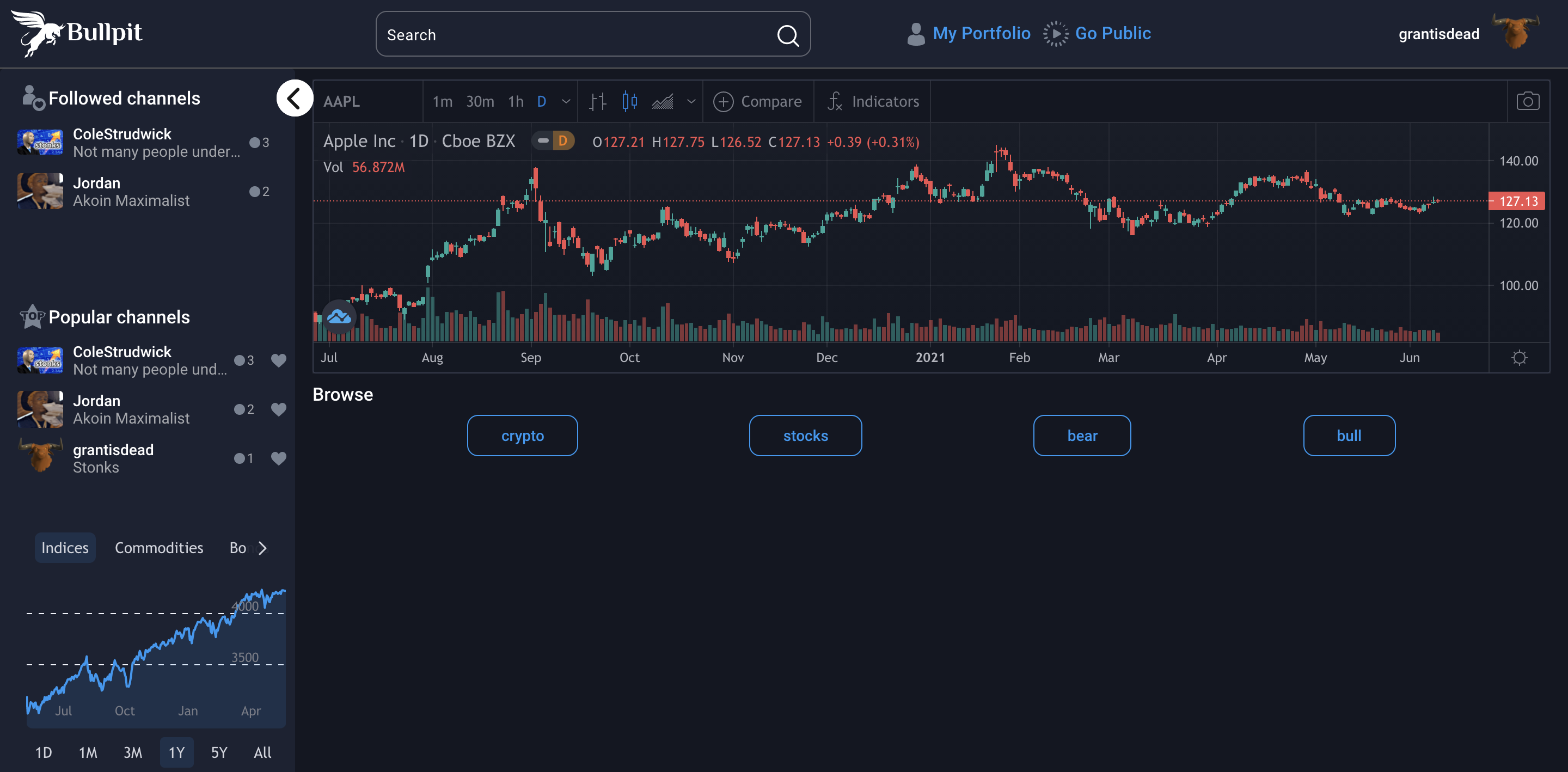Viewport: 1568px width, 772px height.
Task: Take a chart snapshot with camera icon
Action: pyautogui.click(x=1527, y=101)
